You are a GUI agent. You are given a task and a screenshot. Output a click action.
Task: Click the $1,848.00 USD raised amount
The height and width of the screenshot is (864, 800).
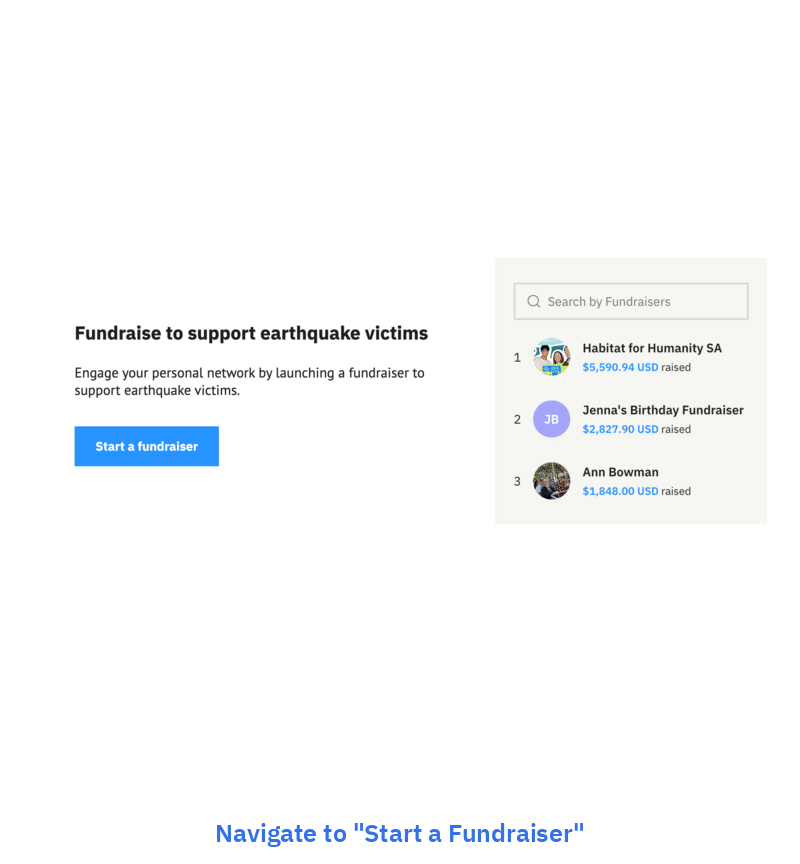620,491
